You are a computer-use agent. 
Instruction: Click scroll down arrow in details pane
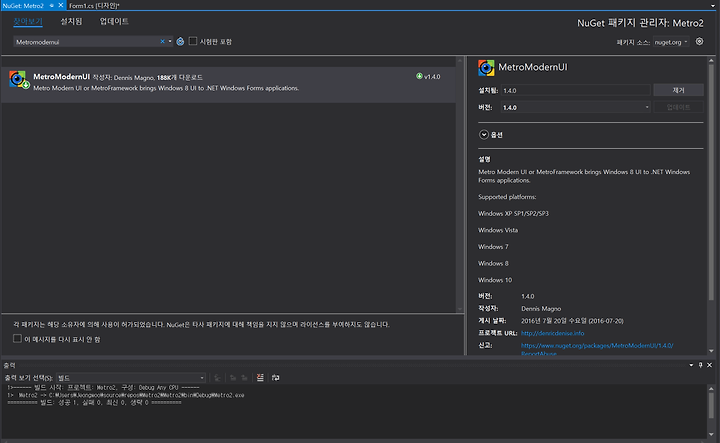(711, 351)
